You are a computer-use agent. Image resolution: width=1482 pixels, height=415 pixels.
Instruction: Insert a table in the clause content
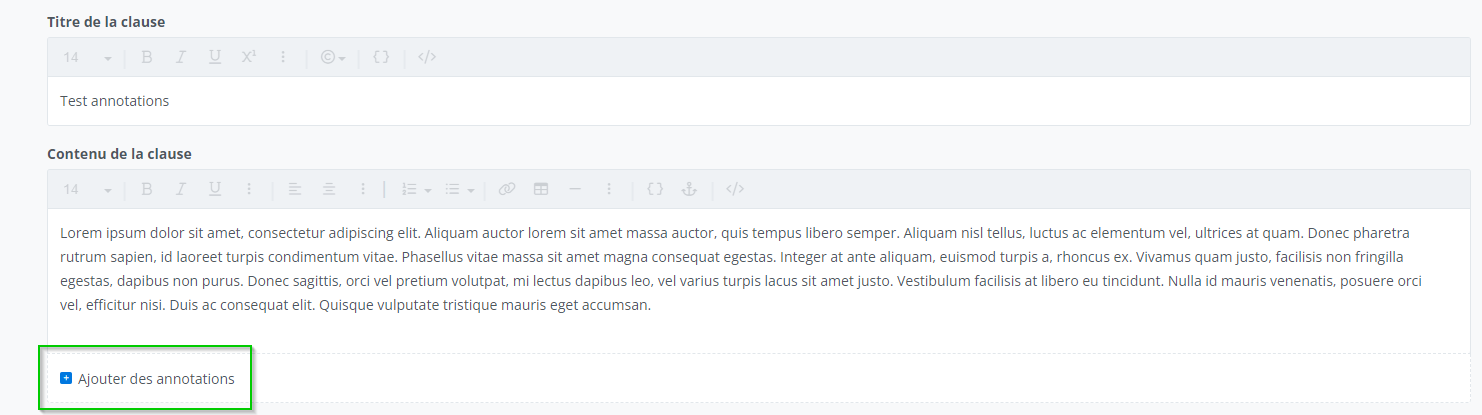point(541,189)
